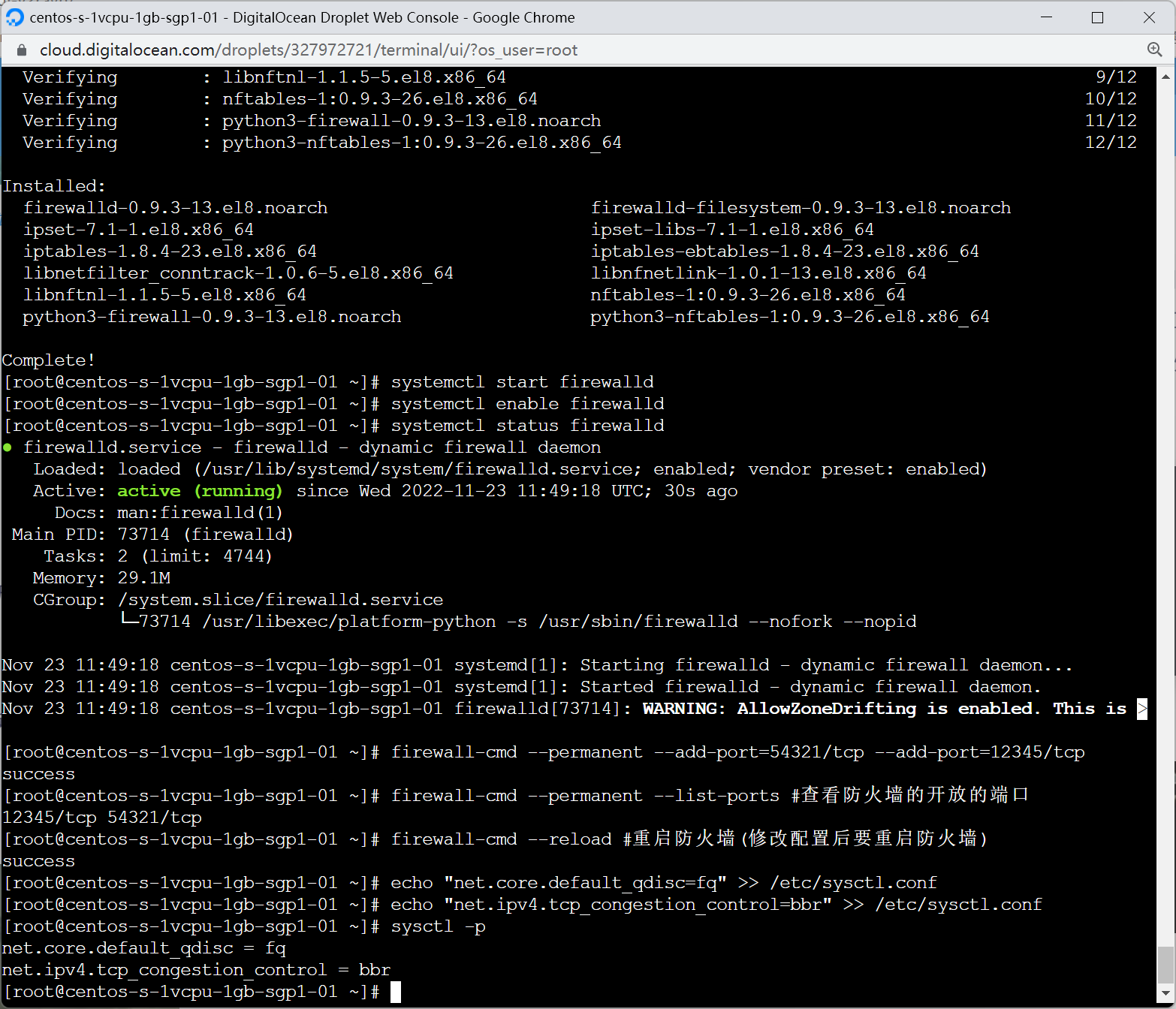Click the "systemctl status firewalld" command text

(527, 426)
